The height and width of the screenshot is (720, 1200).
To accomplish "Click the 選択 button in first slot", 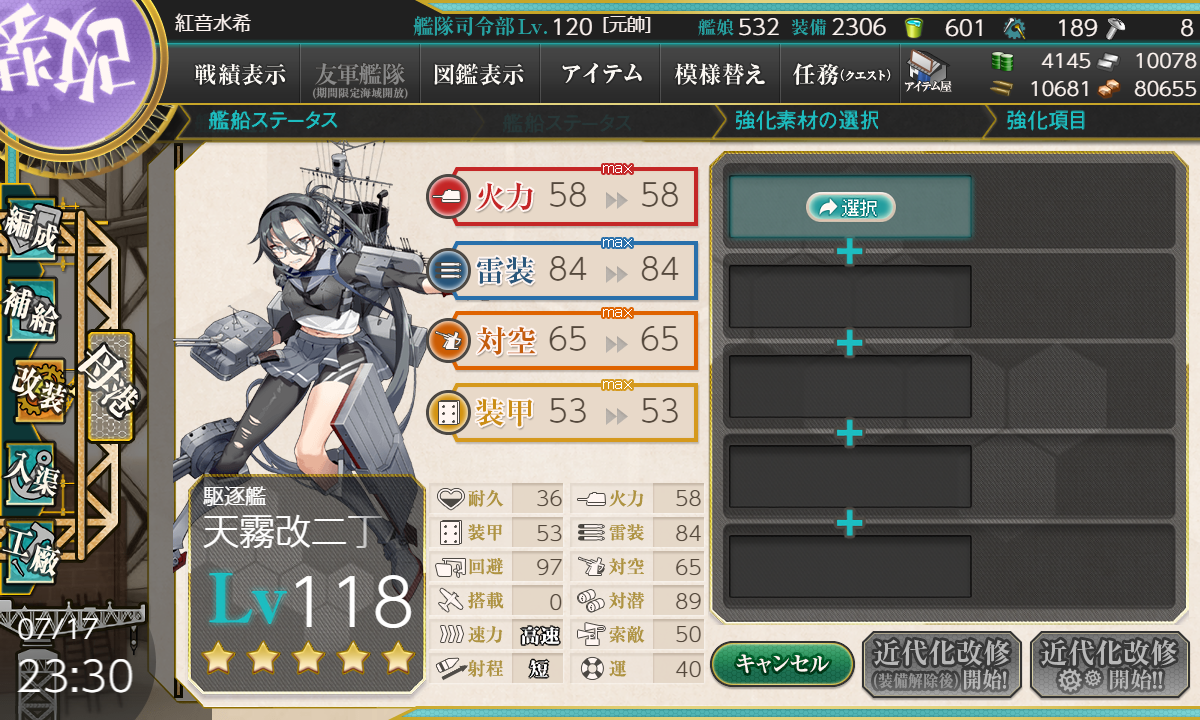I will point(850,207).
